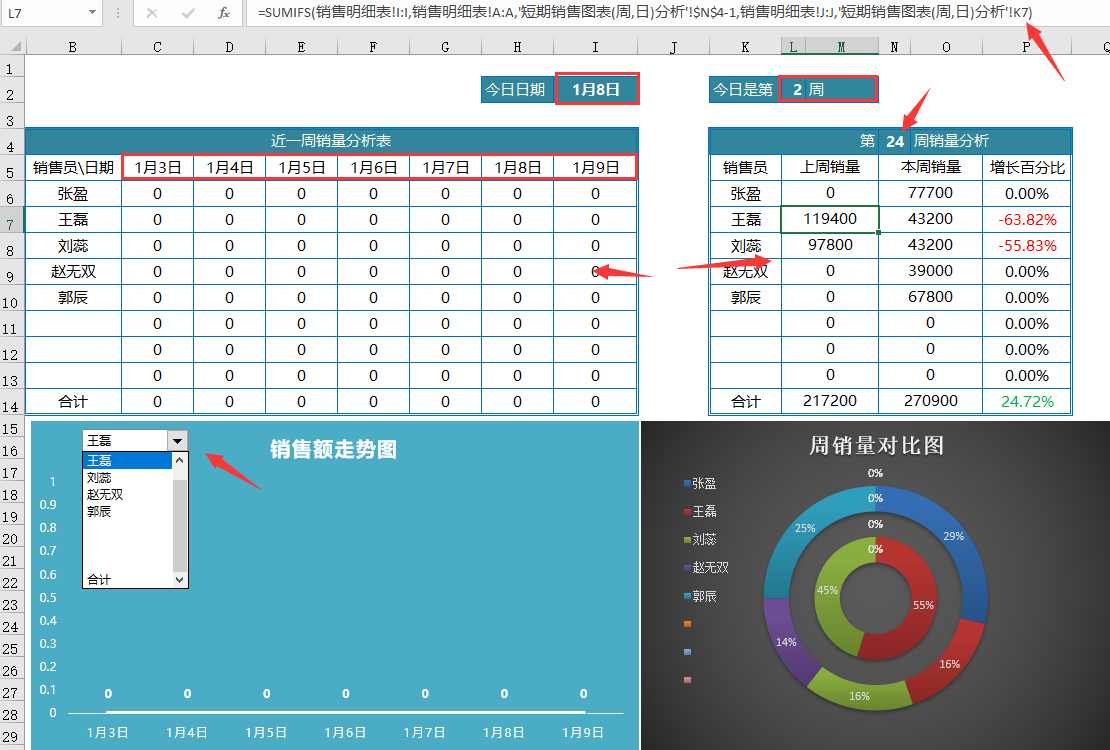Select the 217200 total cell
Viewport: 1110px width, 750px height.
(x=830, y=401)
